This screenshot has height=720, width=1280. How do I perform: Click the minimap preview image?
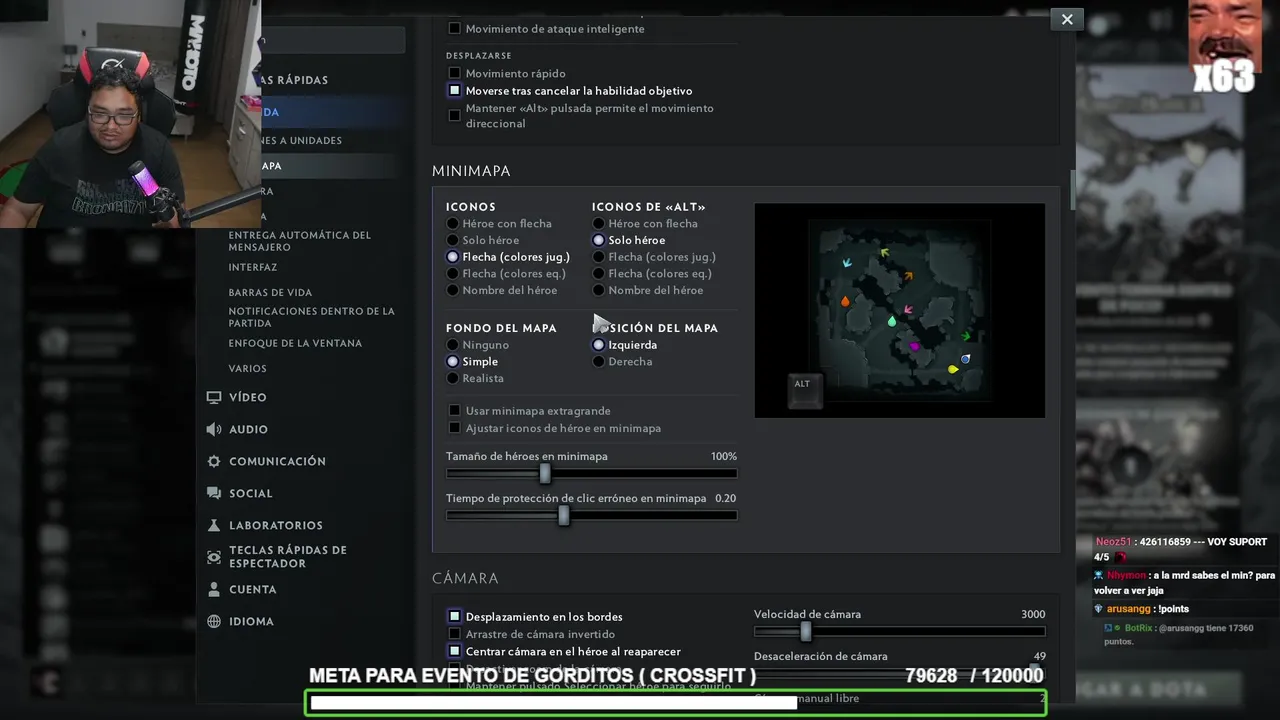click(x=900, y=310)
